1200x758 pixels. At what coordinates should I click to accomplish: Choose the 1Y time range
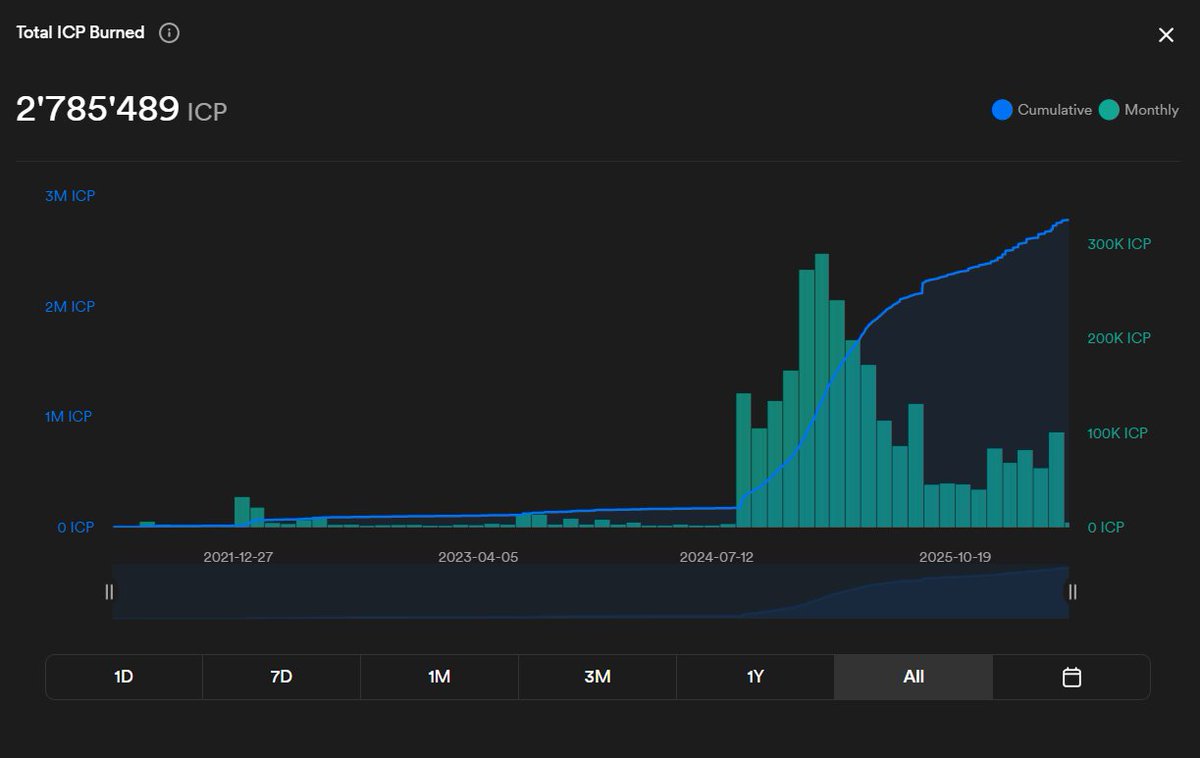(x=755, y=677)
